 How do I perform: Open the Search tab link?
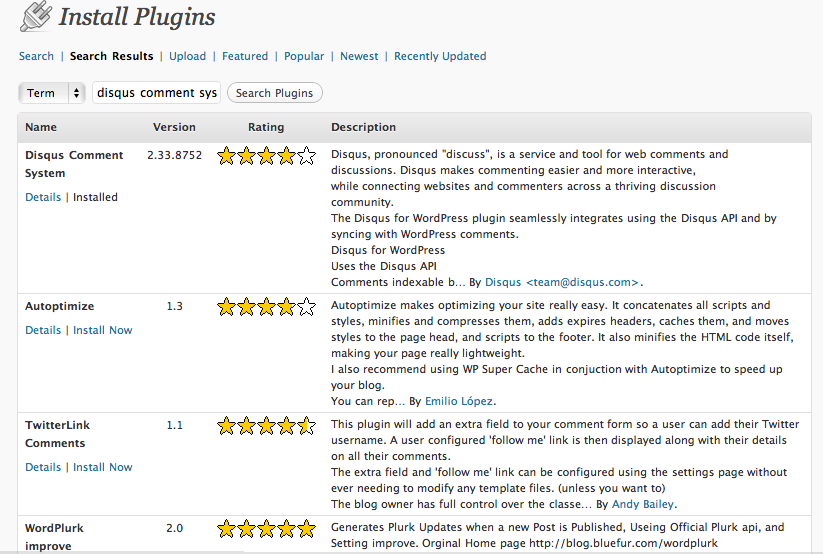[x=36, y=56]
